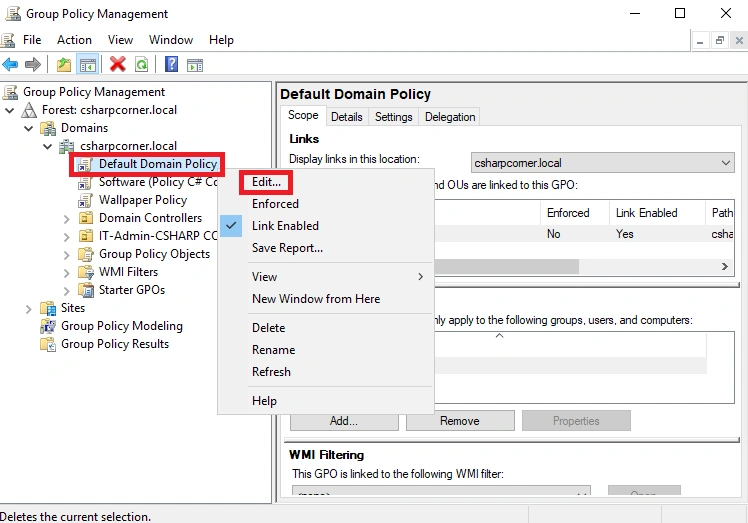Choose Rename from the context menu
Screen dimensions: 748x523
[x=273, y=350]
